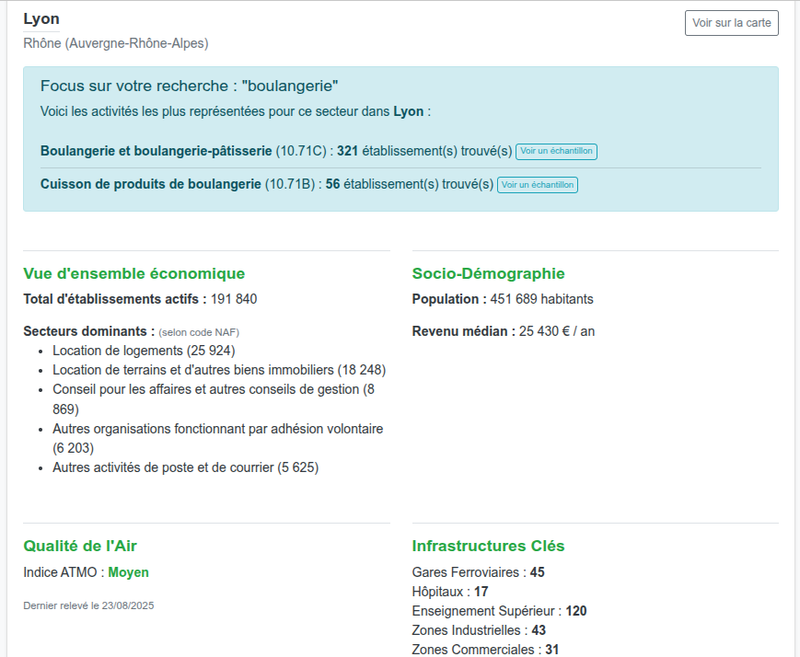Click the "Enseignement Supérieur" count line
Screen dimensions: 800x657
pyautogui.click(x=499, y=610)
